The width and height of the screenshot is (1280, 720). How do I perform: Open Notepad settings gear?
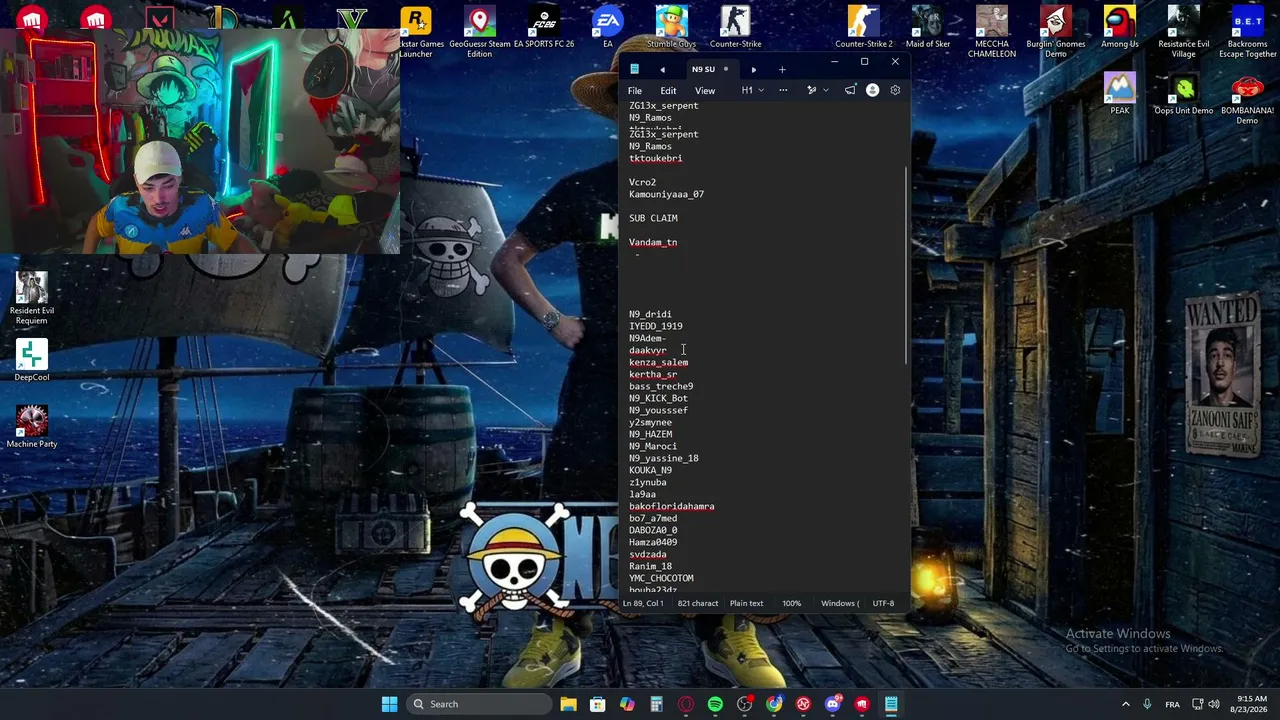point(895,90)
